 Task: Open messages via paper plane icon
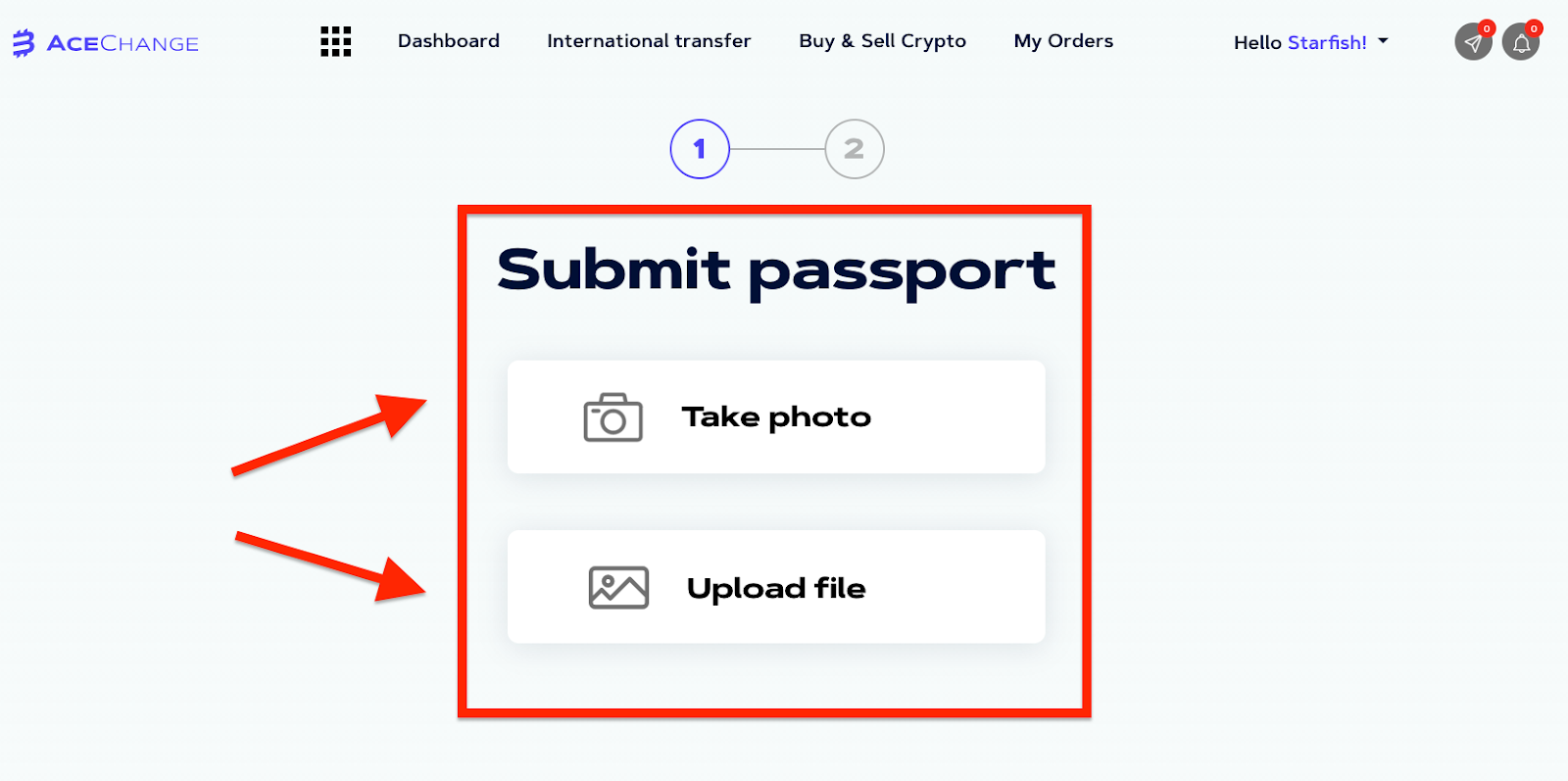point(1473,42)
